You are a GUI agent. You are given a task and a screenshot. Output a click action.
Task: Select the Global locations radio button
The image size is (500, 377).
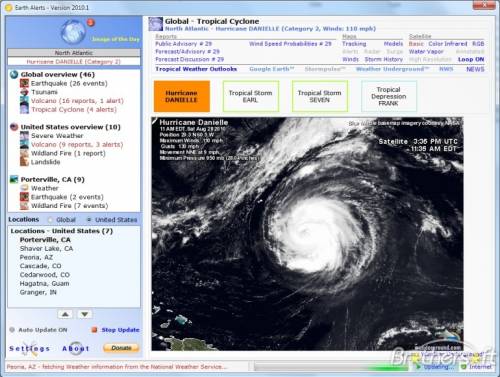click(x=50, y=220)
